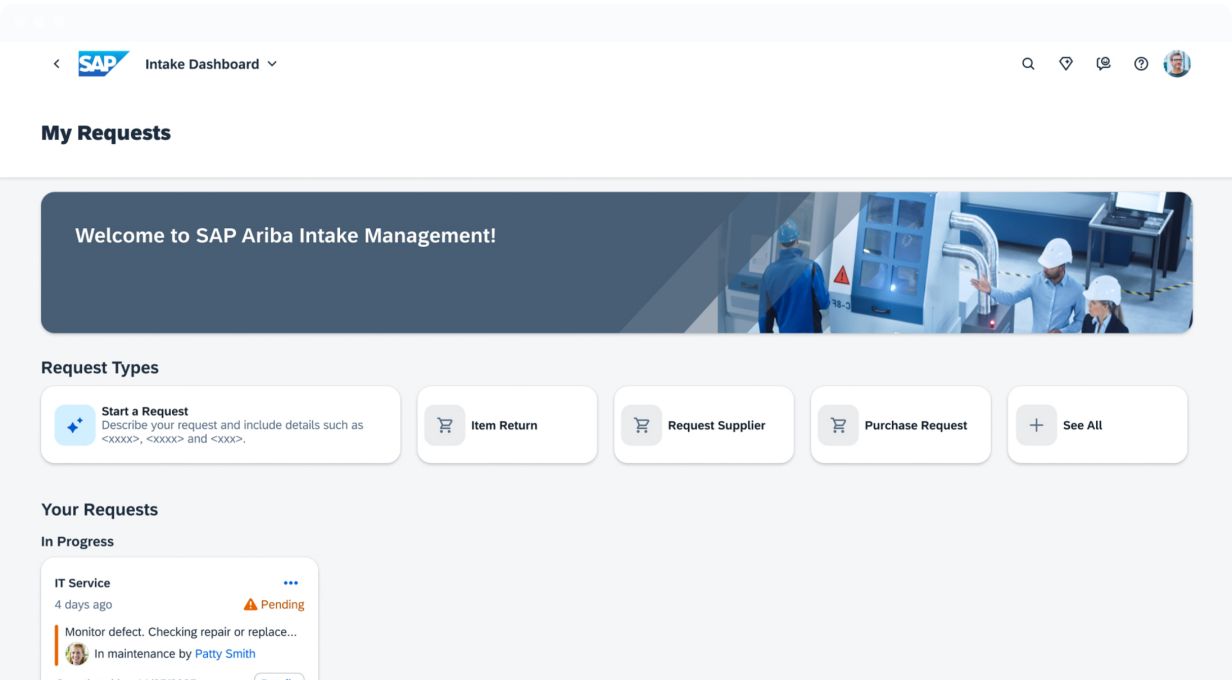This screenshot has width=1232, height=680.
Task: Click the welcome banner factory image
Action: (960, 263)
